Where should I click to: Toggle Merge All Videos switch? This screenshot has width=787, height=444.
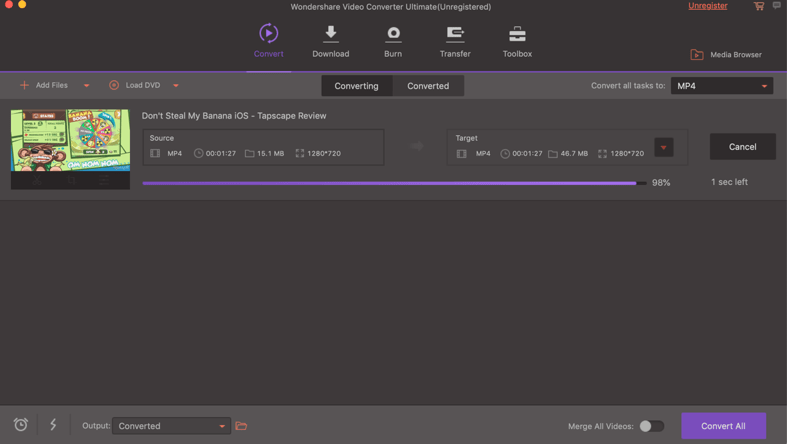pos(651,426)
